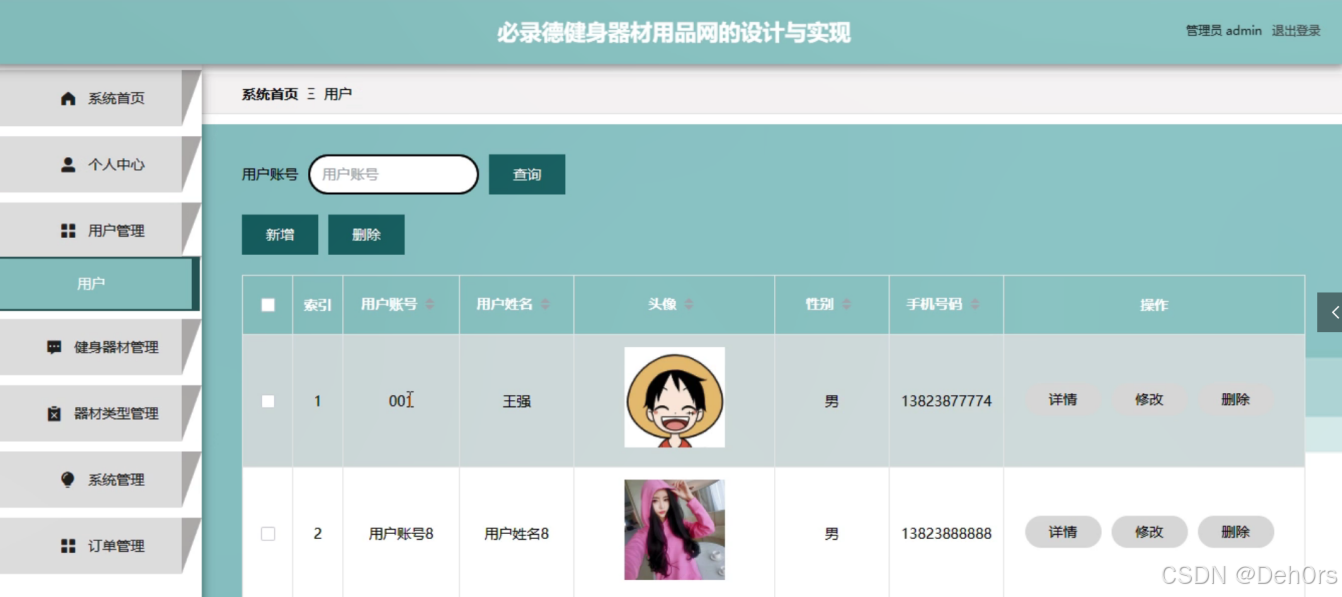The width and height of the screenshot is (1342, 597).
Task: Click the pink hoodie avatar thumbnail
Action: pyautogui.click(x=675, y=530)
